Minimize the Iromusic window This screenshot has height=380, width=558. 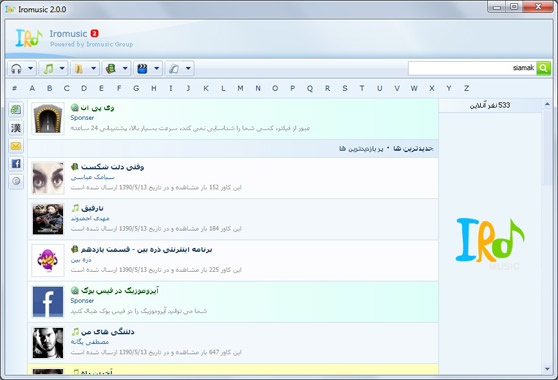coord(498,6)
